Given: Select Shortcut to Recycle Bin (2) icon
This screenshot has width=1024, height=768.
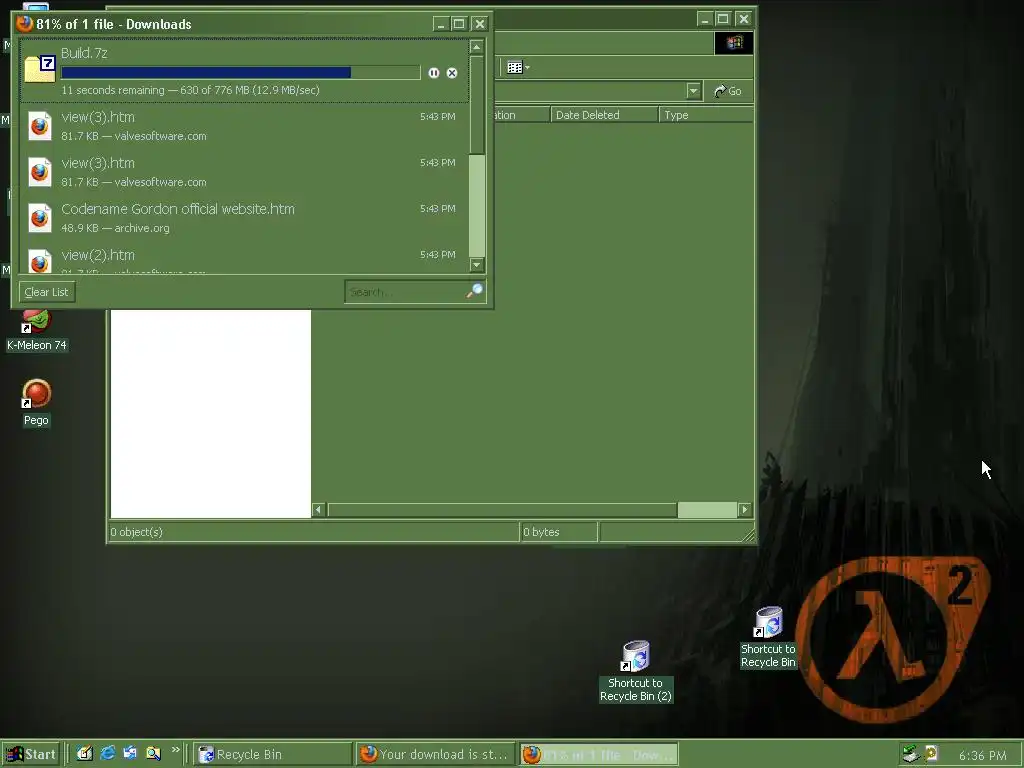Looking at the screenshot, I should click(x=636, y=672).
